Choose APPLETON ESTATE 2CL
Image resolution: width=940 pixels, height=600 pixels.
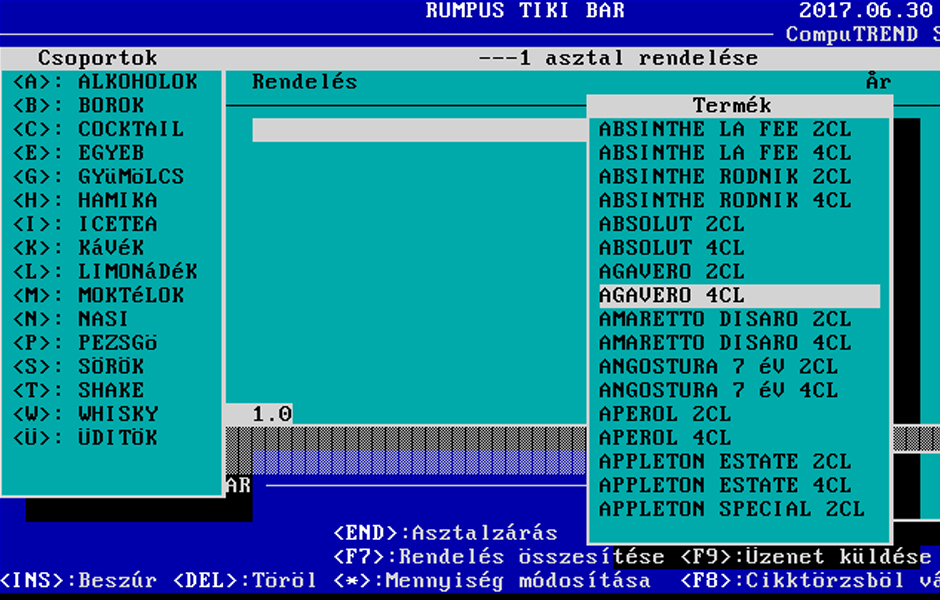tap(725, 462)
